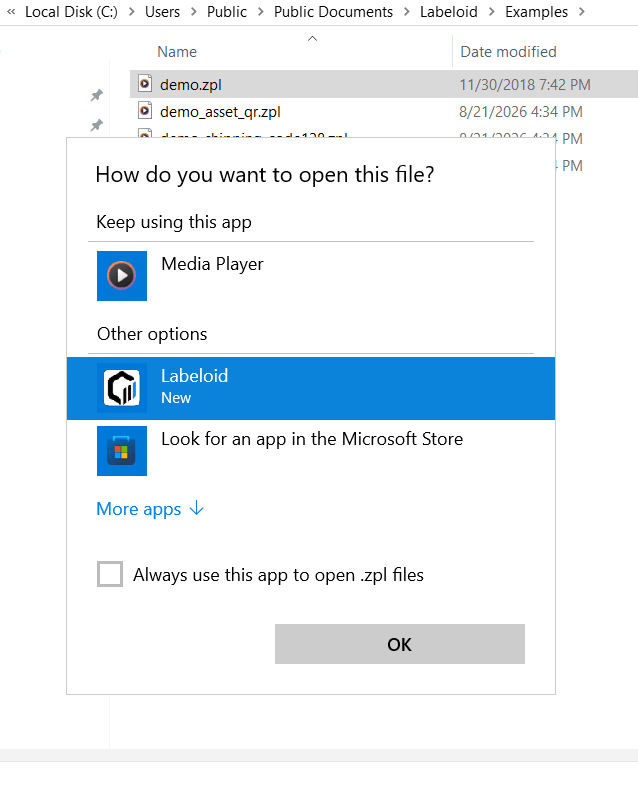
Task: Enable Always use this app checkbox
Action: point(110,574)
